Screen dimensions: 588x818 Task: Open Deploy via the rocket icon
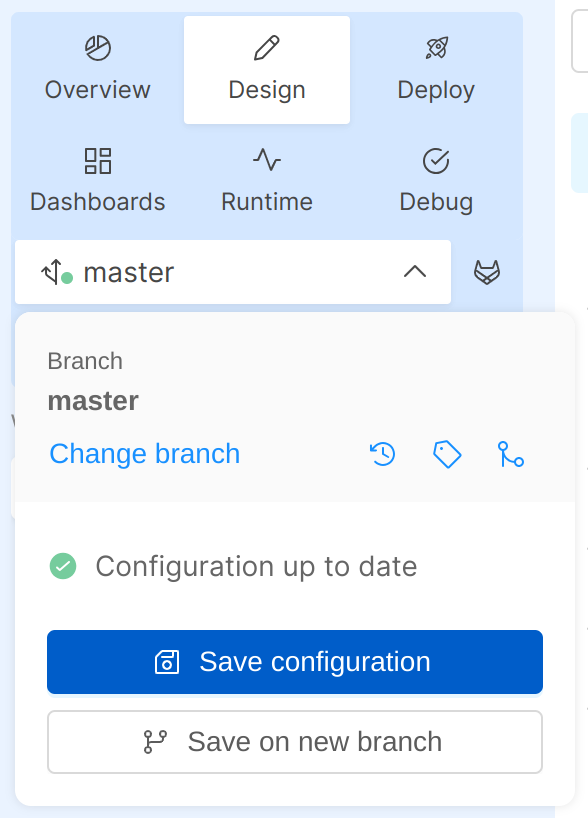point(436,48)
